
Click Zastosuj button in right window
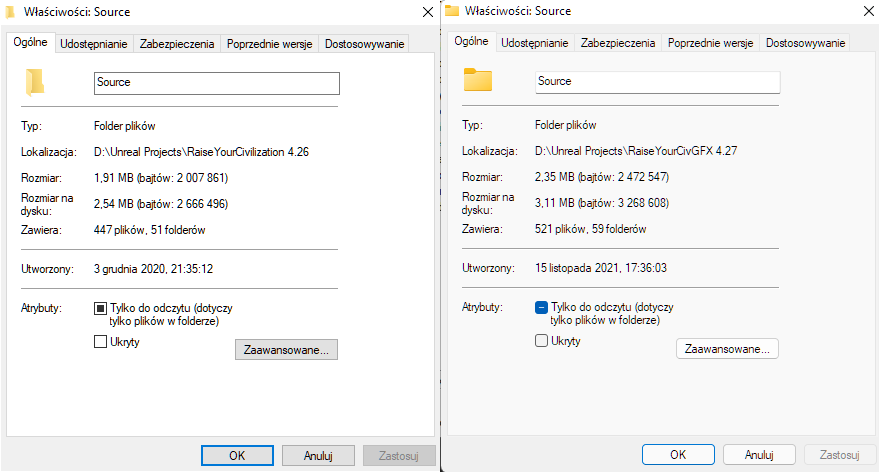840,455
